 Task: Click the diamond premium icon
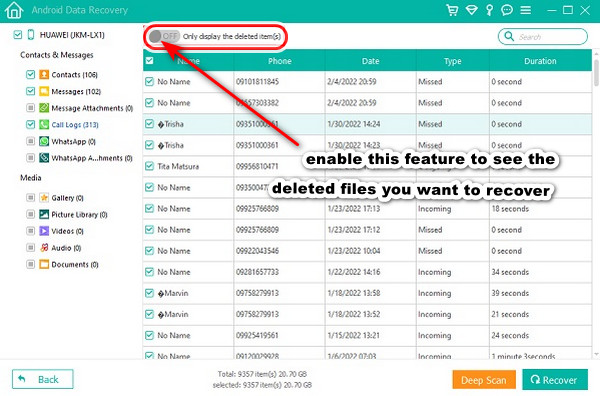471,10
